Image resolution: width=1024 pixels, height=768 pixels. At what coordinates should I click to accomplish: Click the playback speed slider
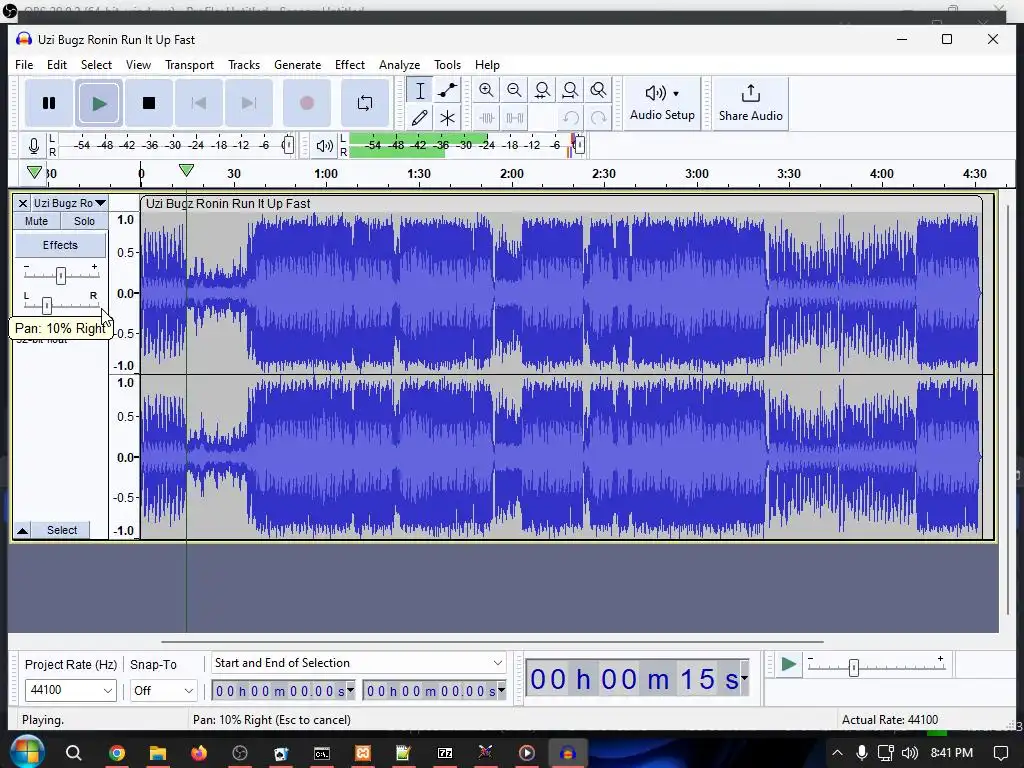(x=875, y=666)
